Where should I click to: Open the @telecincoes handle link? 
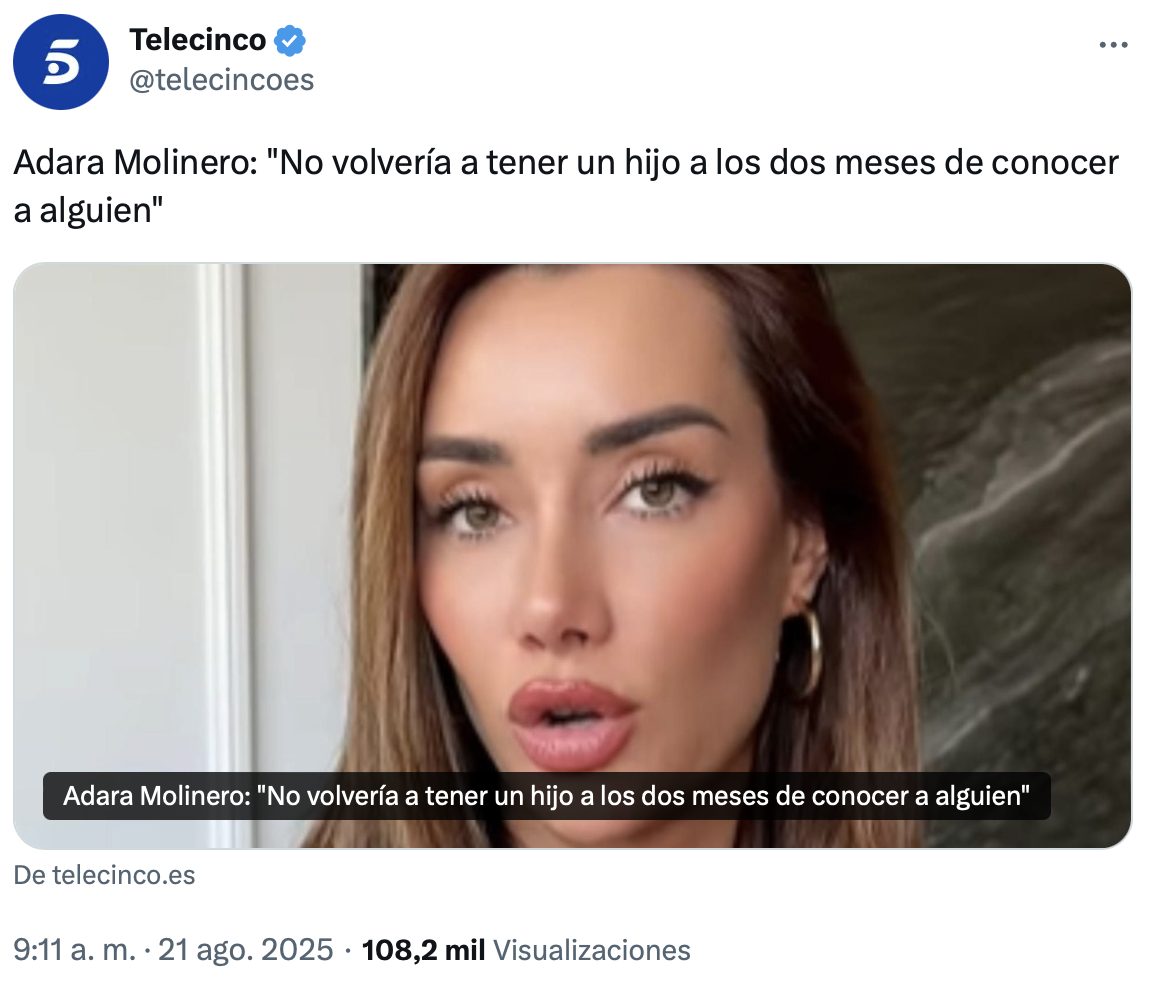point(221,79)
